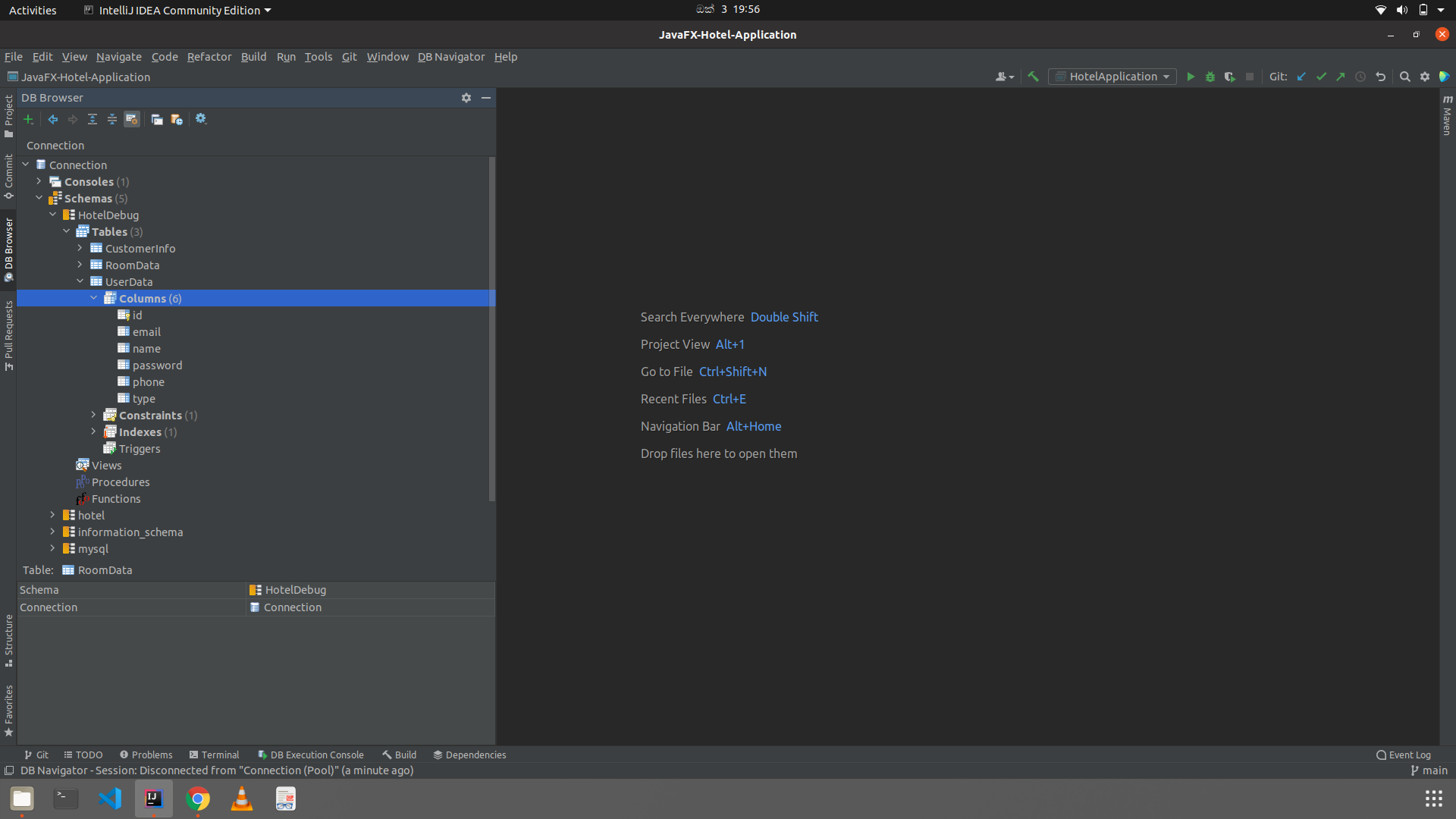Toggle the DB Browser side tool window
1456x819 pixels.
point(8,249)
